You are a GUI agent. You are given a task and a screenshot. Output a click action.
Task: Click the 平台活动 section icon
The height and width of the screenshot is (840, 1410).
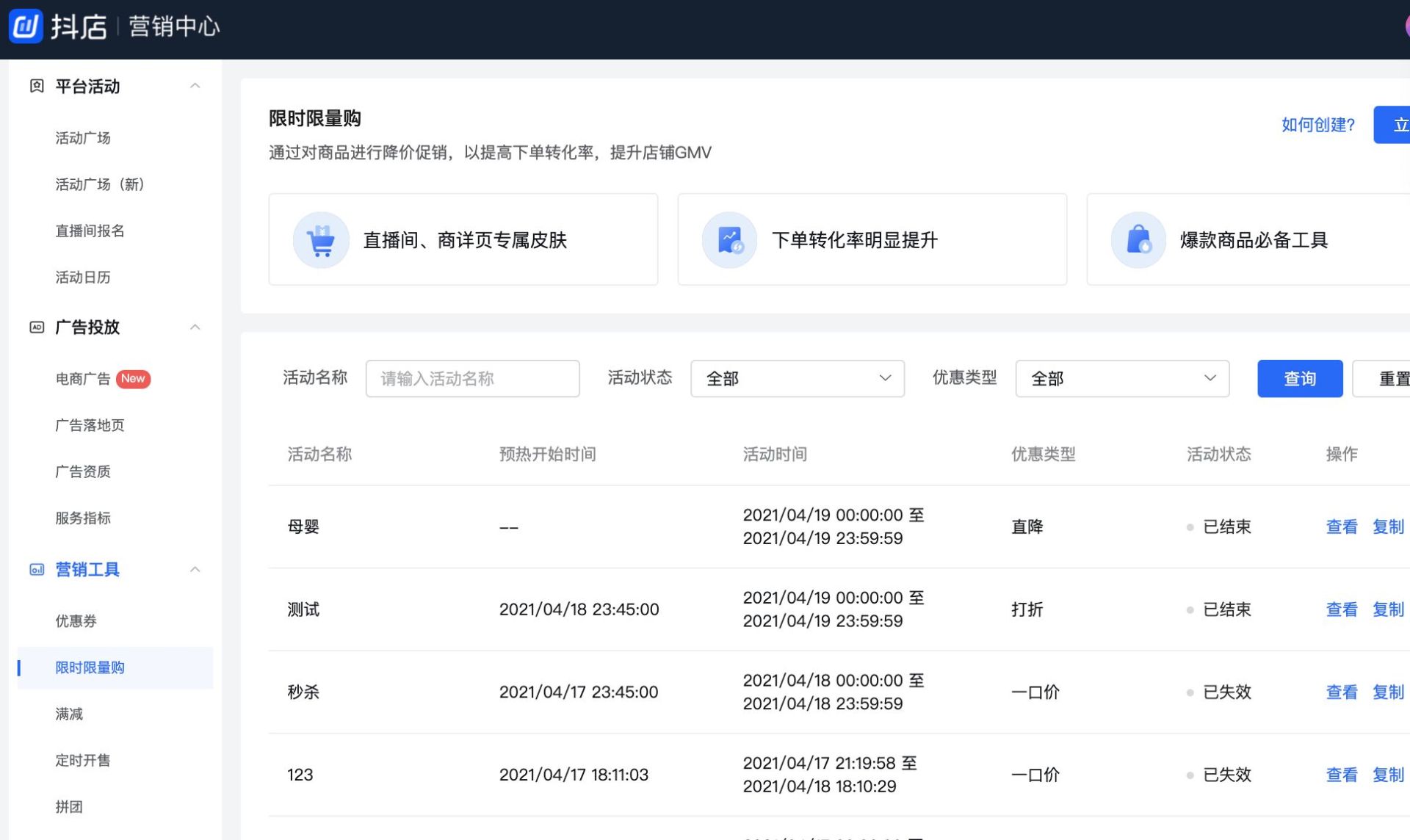pyautogui.click(x=37, y=87)
